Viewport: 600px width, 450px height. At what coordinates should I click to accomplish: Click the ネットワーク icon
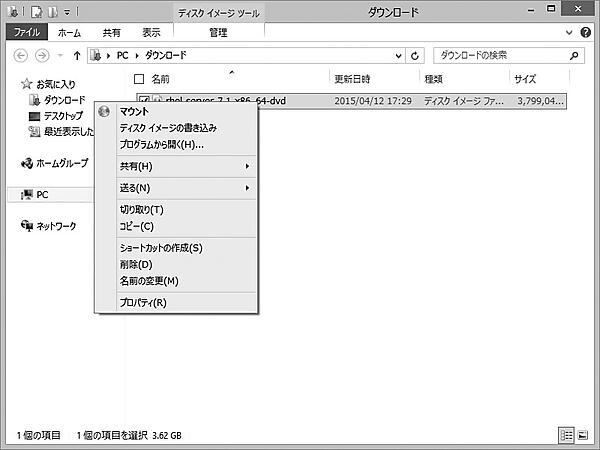tap(27, 226)
